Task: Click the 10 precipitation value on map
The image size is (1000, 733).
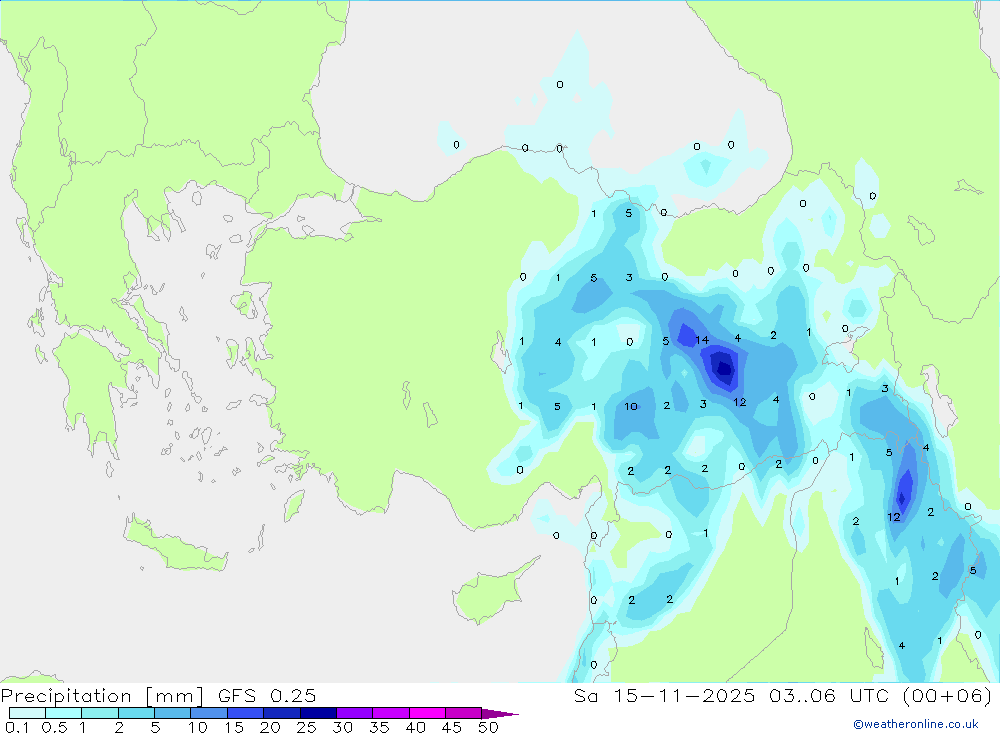Action: pos(631,406)
